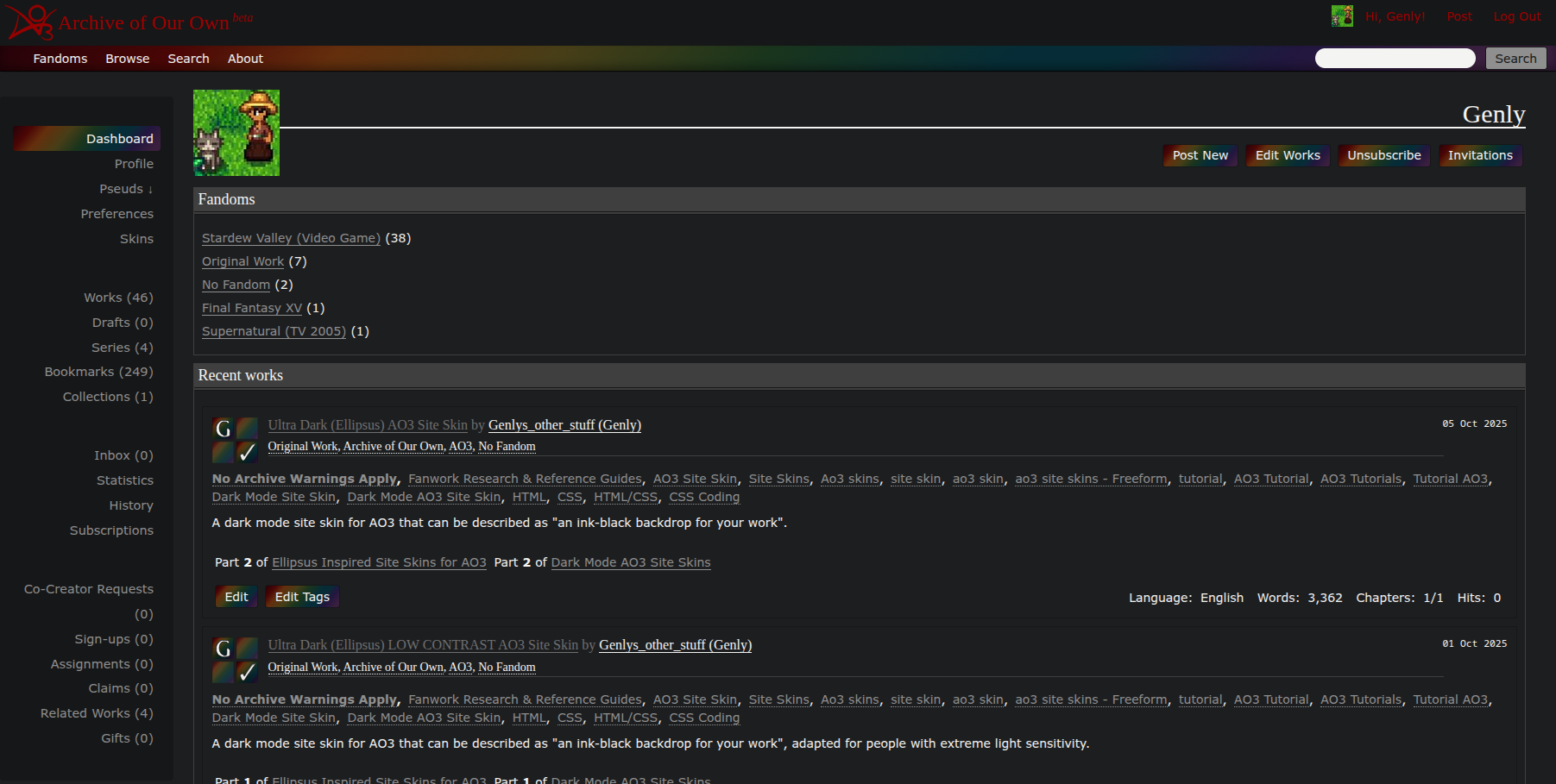
Task: Open the Post menu in the header
Action: point(1459,16)
